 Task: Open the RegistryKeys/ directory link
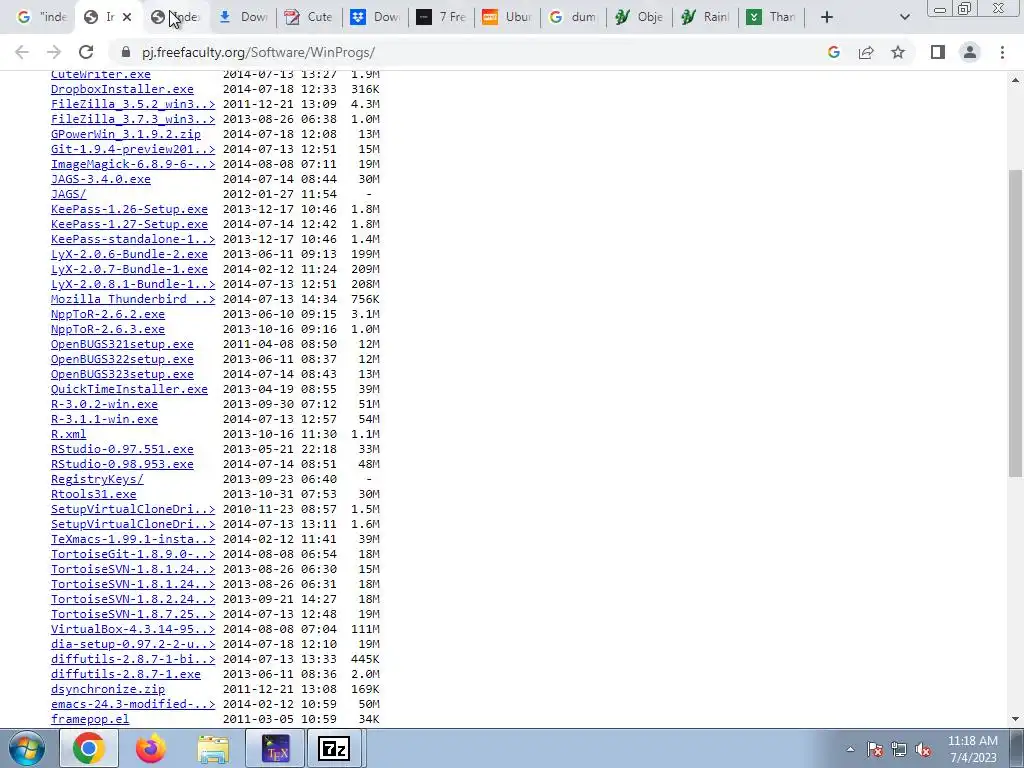[97, 479]
